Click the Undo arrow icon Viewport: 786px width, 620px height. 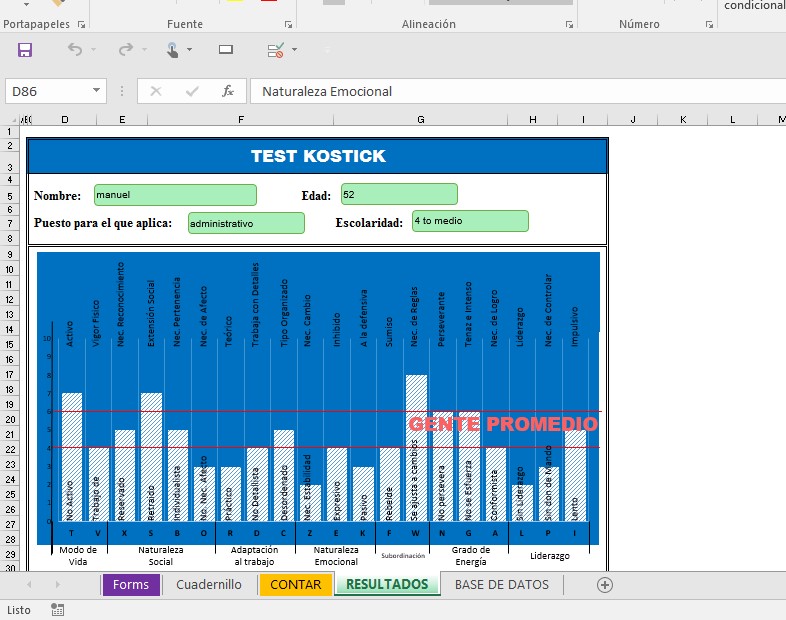(75, 50)
